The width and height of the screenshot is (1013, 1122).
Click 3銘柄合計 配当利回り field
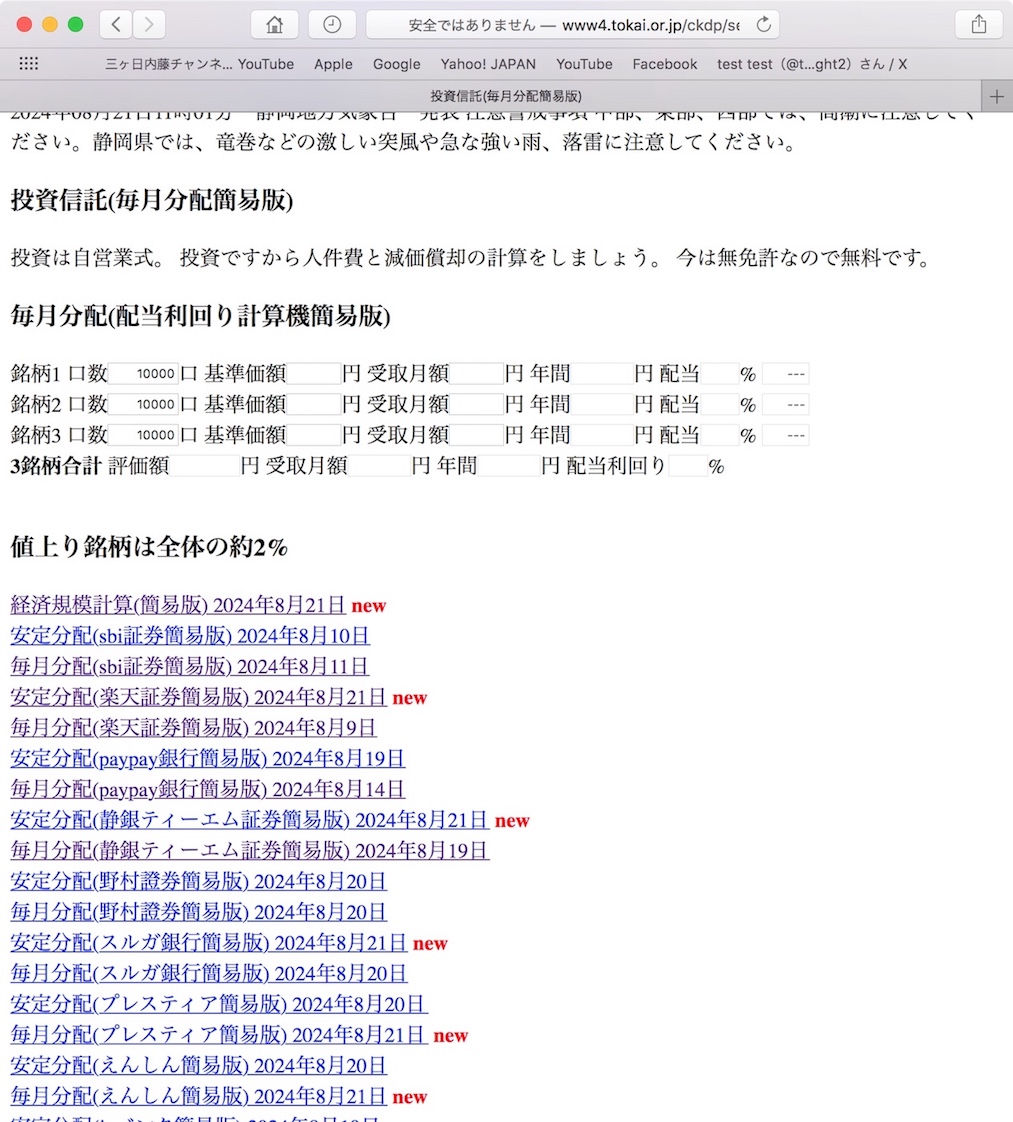tap(688, 466)
